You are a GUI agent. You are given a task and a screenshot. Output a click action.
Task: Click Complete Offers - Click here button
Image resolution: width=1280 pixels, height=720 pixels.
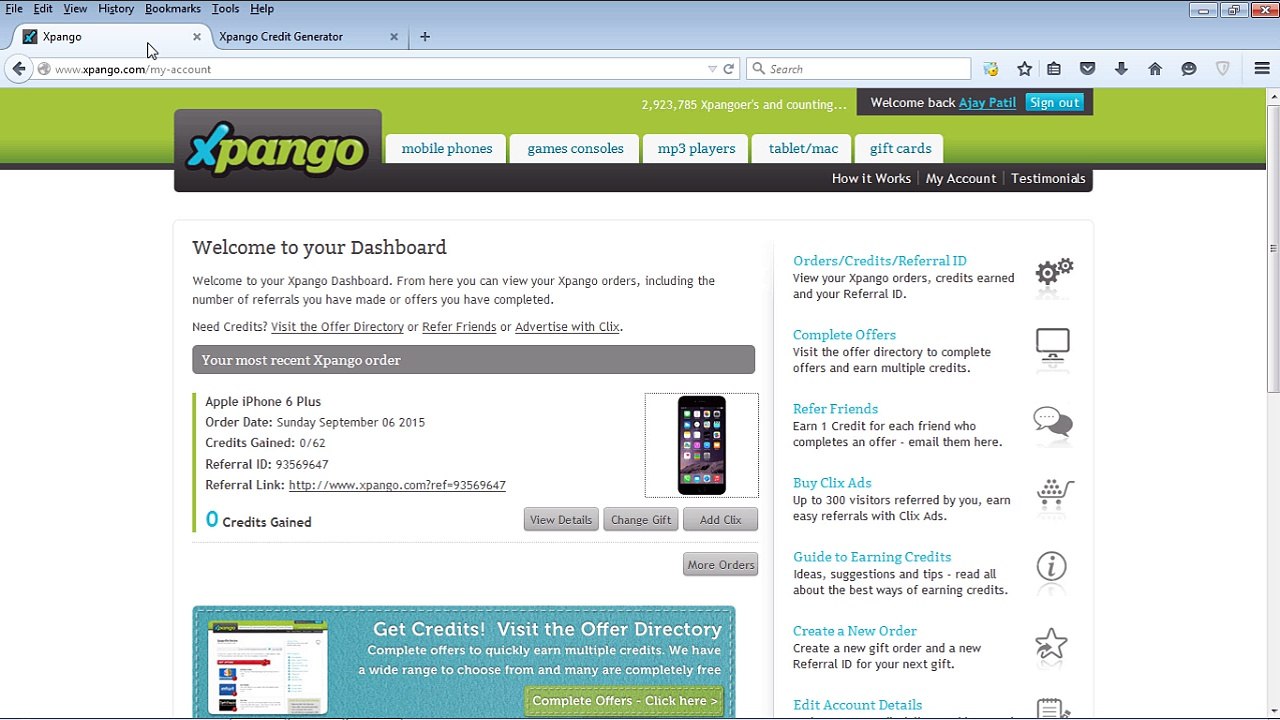pyautogui.click(x=625, y=701)
